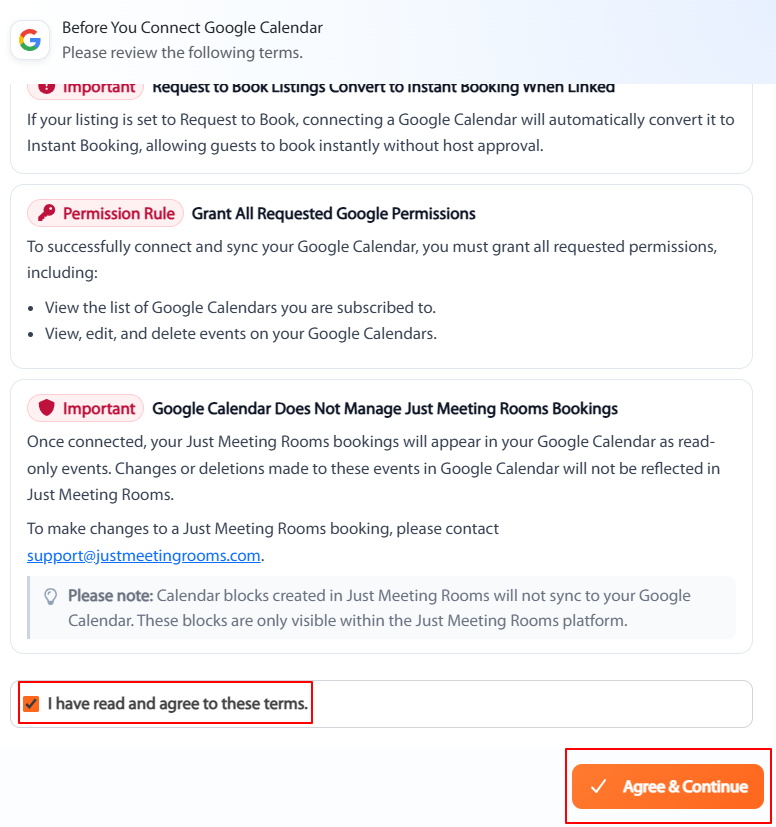
Task: Click 'Google Calendar Does Not Manage' heading
Action: click(x=385, y=409)
